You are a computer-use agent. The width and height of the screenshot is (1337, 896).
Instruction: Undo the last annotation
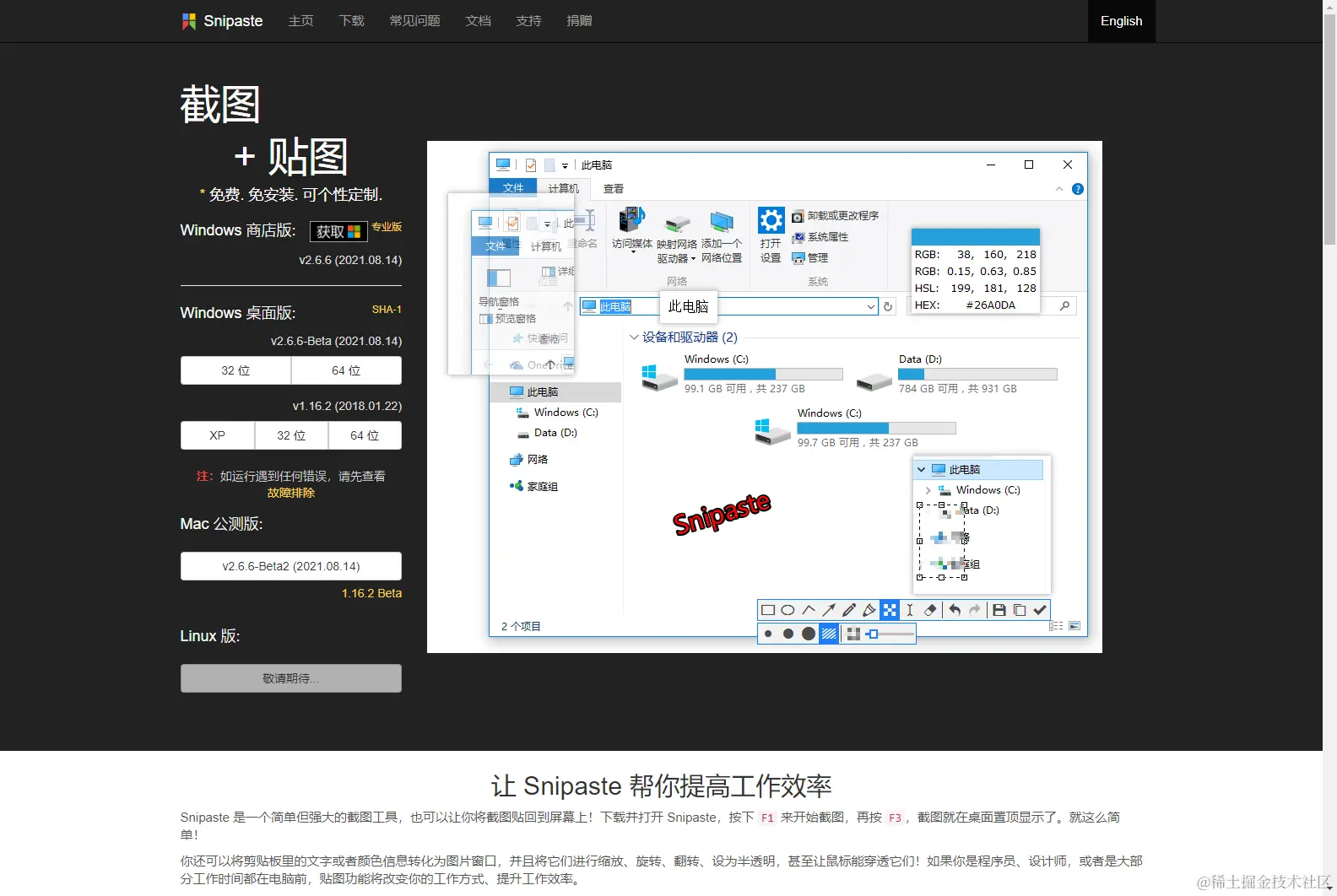[x=955, y=610]
